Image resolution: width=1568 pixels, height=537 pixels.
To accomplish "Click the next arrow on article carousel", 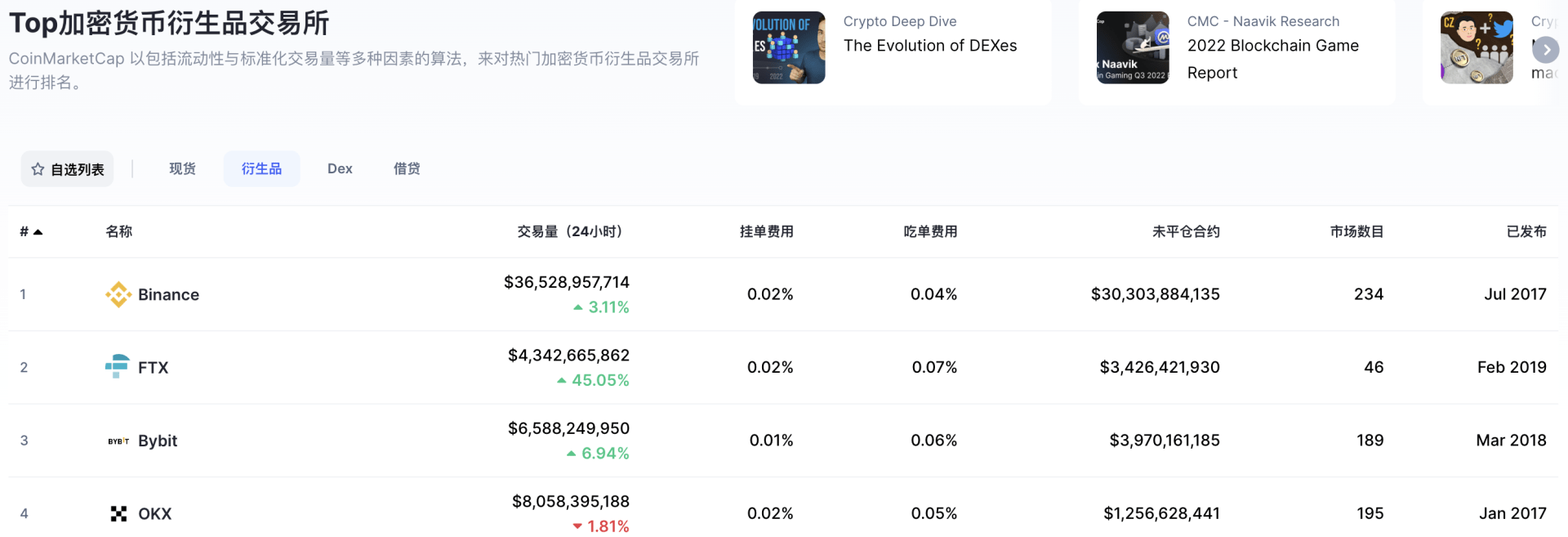I will (1545, 50).
